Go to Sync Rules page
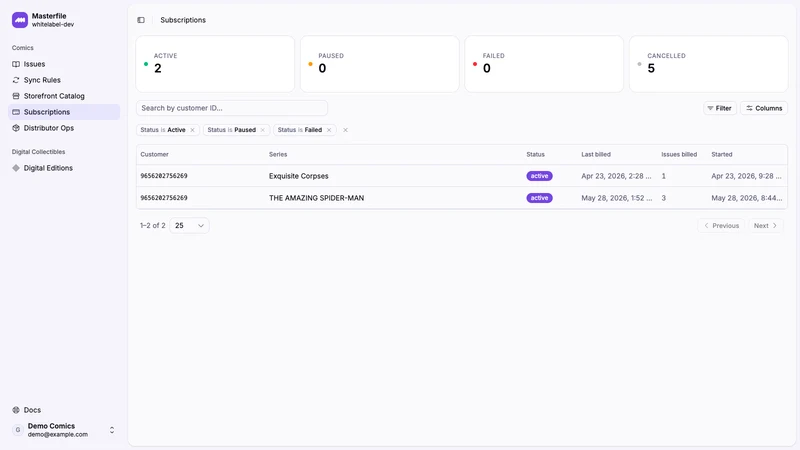This screenshot has height=450, width=800. pyautogui.click(x=64, y=80)
